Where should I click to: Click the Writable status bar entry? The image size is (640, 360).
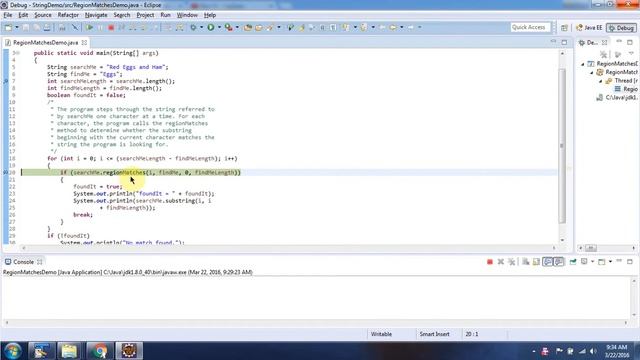[381, 334]
